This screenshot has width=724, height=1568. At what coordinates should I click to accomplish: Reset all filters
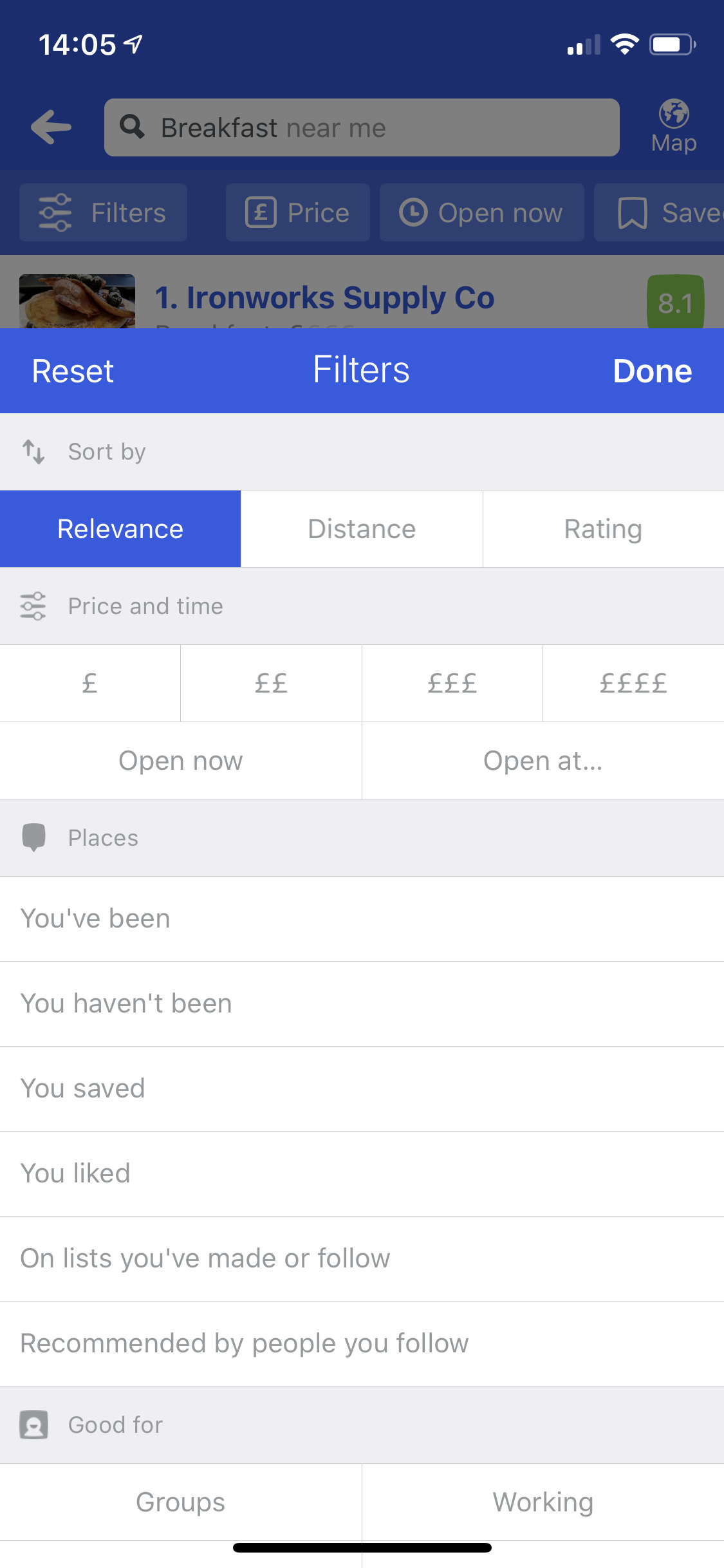pyautogui.click(x=73, y=371)
